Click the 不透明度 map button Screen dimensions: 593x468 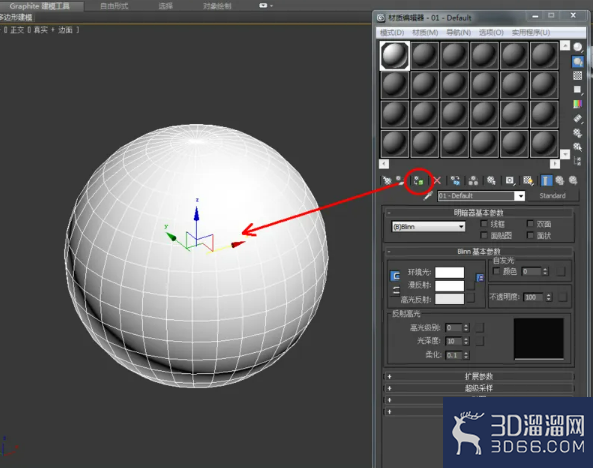click(563, 297)
